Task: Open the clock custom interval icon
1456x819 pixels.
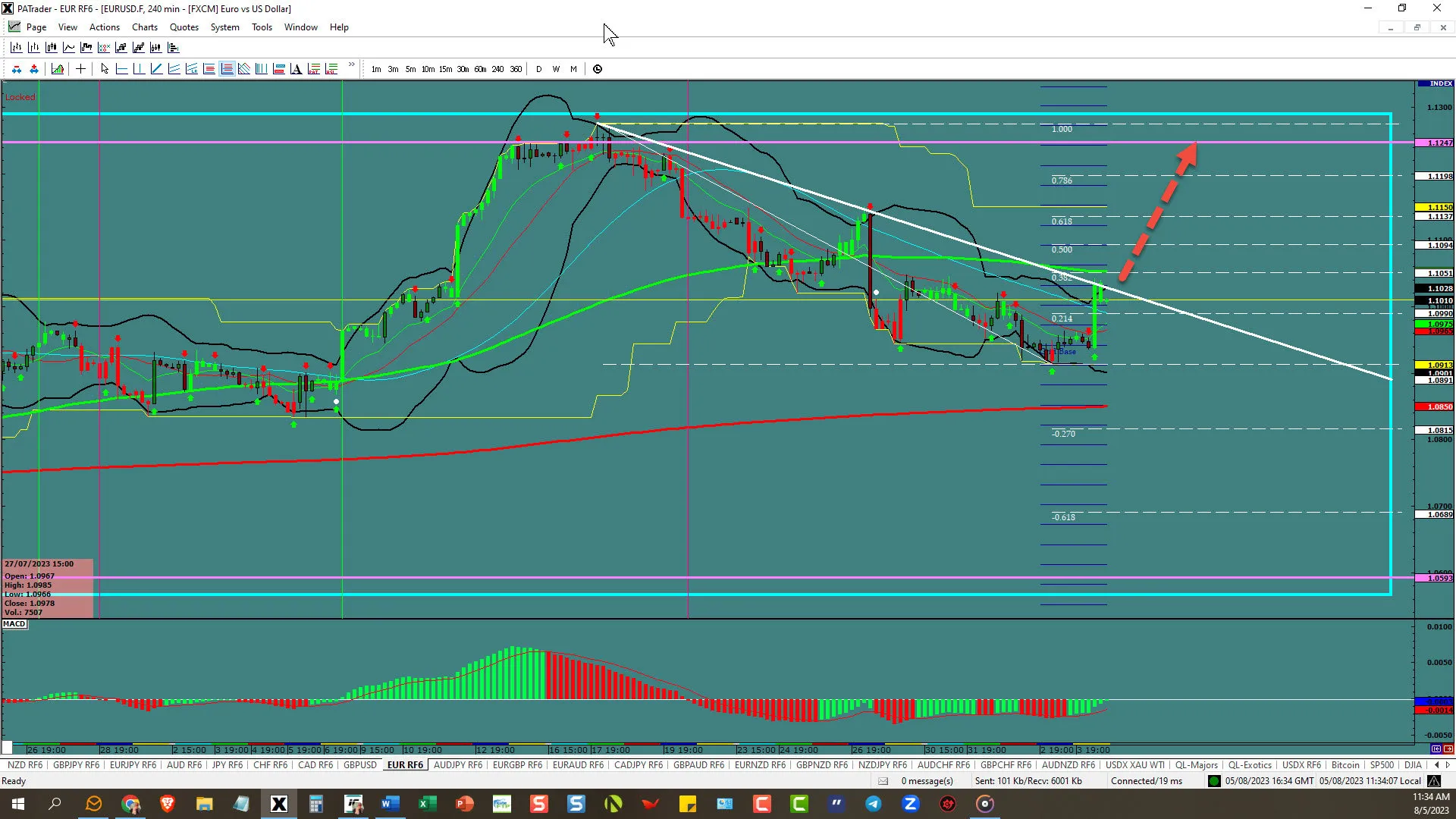Action: pyautogui.click(x=598, y=69)
